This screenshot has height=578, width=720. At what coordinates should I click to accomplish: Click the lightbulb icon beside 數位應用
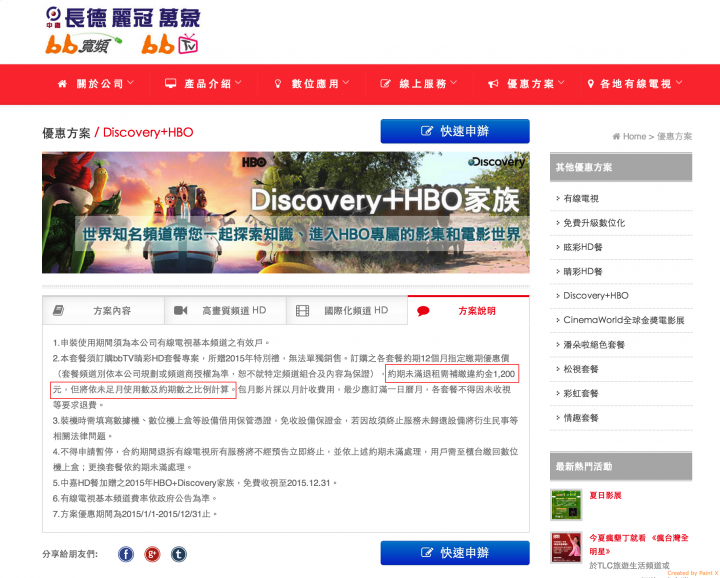pos(278,84)
